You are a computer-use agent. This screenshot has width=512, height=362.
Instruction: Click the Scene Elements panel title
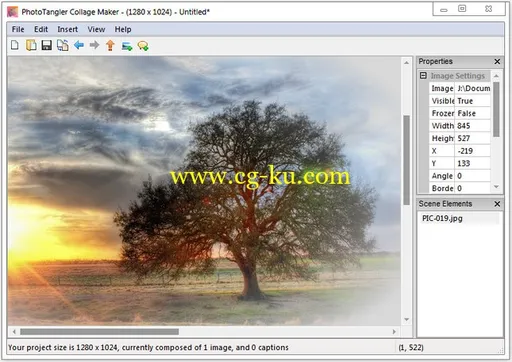pos(445,204)
